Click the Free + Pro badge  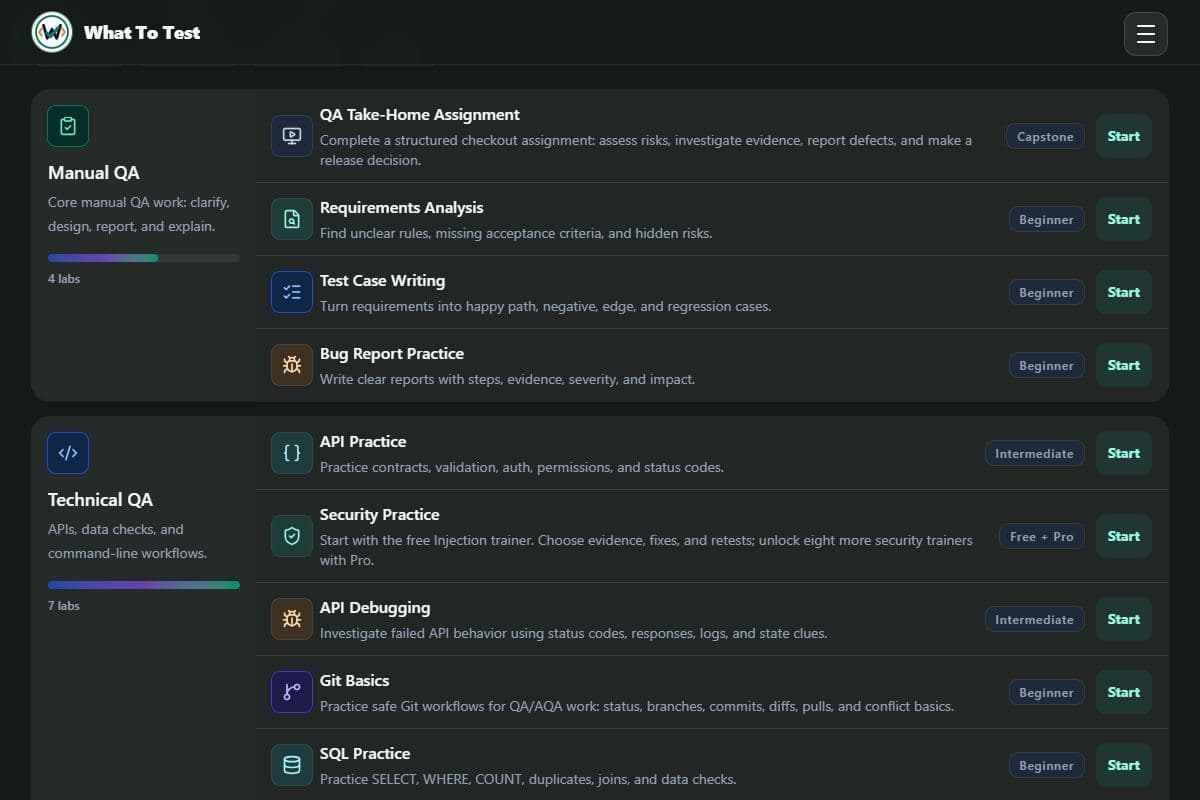coord(1041,537)
